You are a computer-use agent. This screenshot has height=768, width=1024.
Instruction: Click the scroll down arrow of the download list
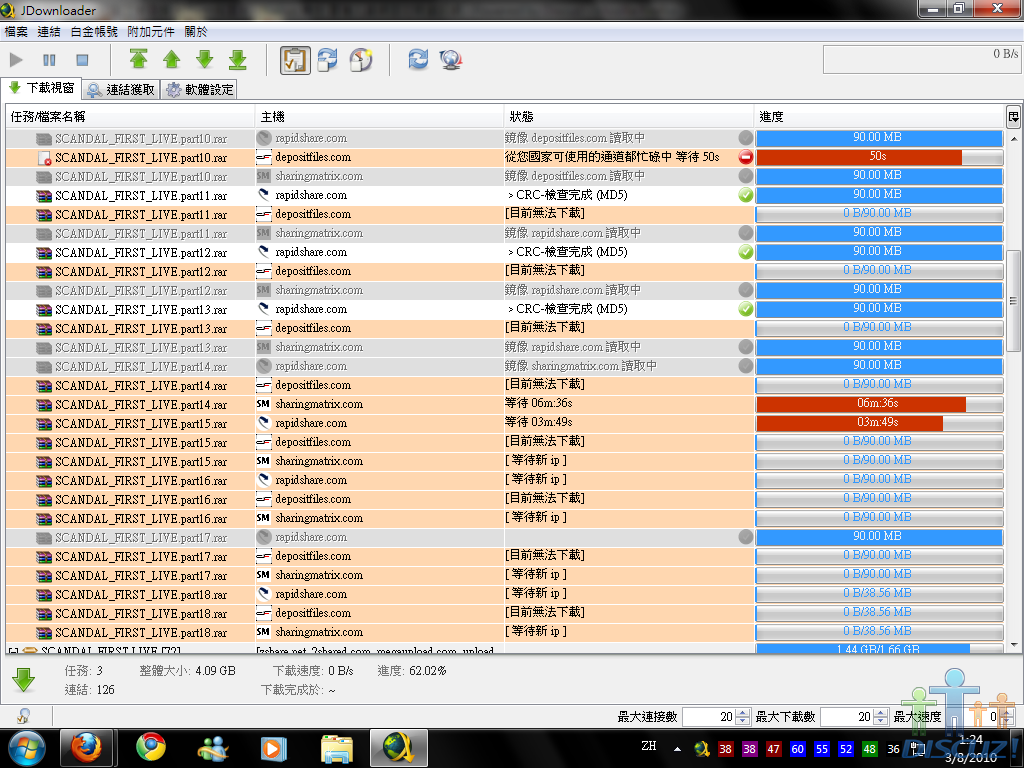(x=1014, y=645)
